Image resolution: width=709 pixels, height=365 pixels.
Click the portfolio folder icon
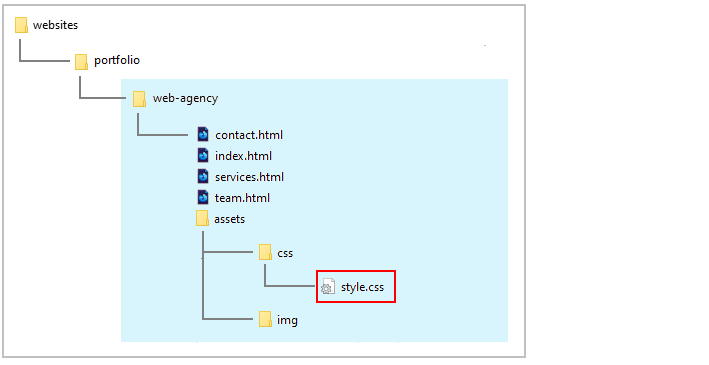[81, 62]
